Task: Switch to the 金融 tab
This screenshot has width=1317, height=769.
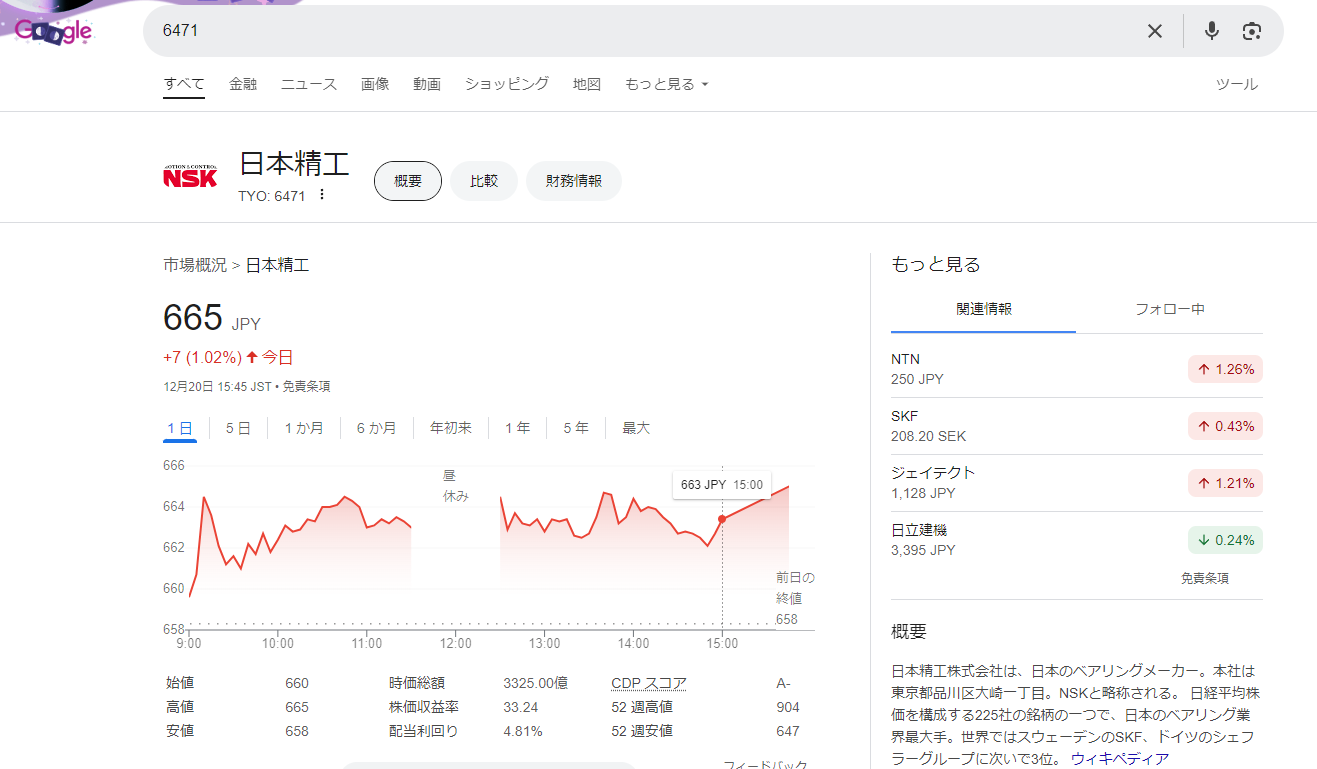Action: click(243, 84)
